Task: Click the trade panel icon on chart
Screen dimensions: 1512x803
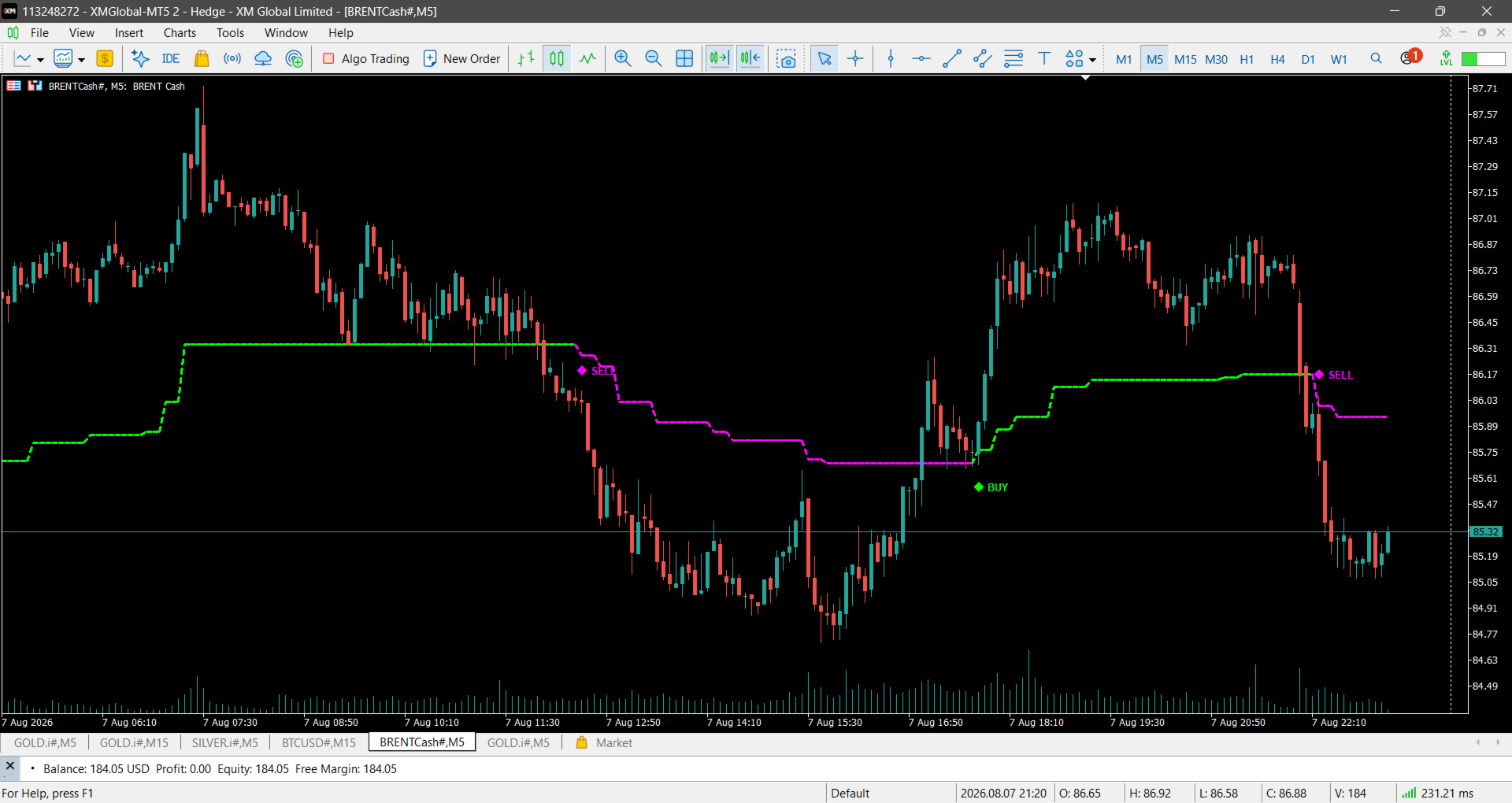Action: pos(13,86)
